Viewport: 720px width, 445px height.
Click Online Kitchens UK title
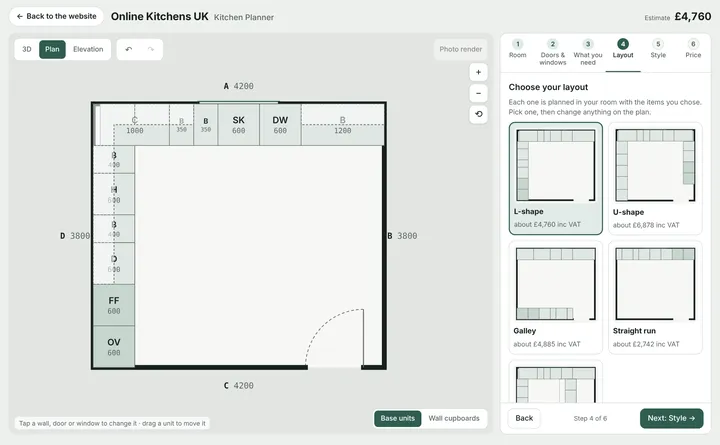(x=159, y=17)
